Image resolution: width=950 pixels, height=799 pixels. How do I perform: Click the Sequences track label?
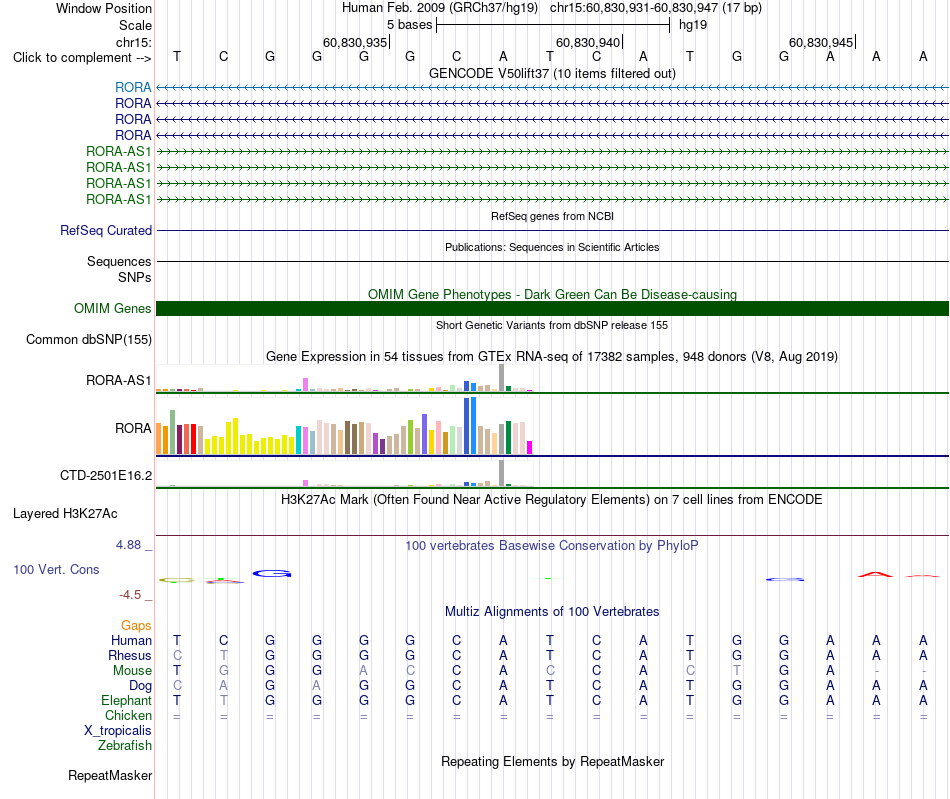pyautogui.click(x=119, y=261)
